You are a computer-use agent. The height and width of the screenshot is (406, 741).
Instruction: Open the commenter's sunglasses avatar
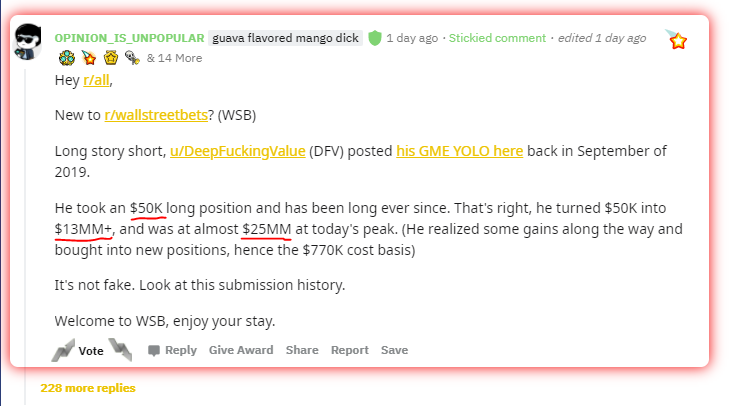[27, 42]
